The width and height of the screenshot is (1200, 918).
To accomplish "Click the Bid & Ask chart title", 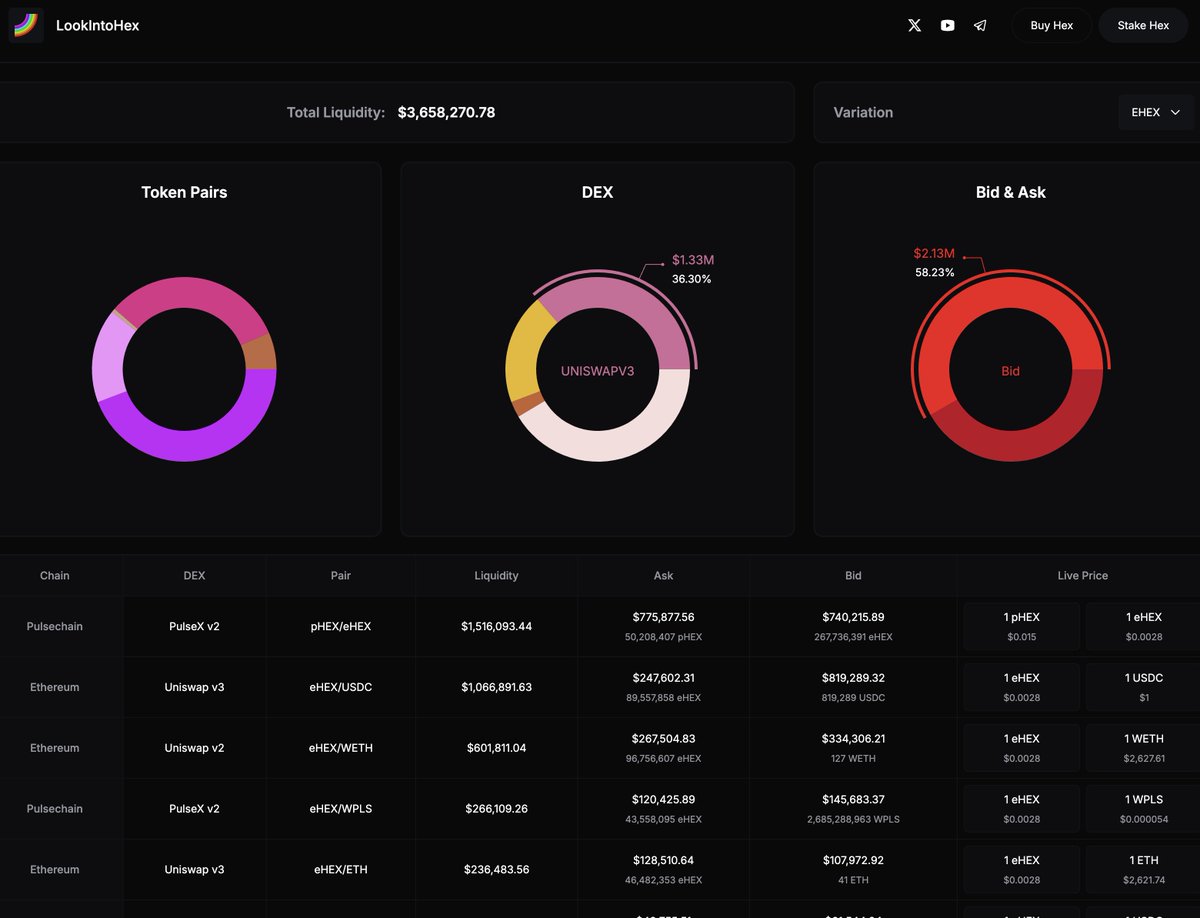I will 1011,193.
